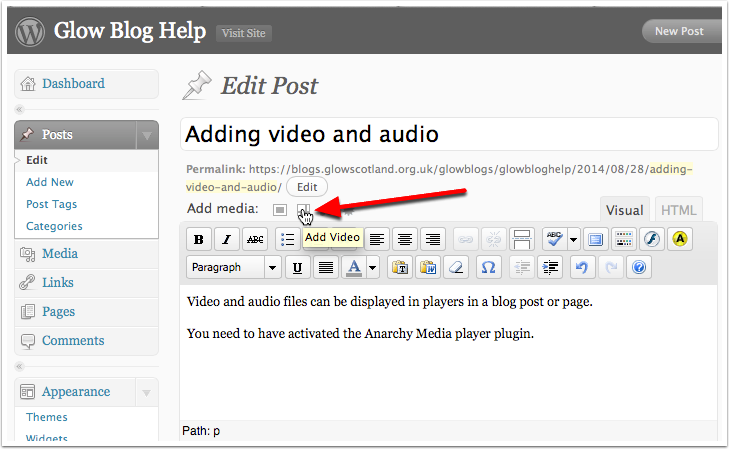The width and height of the screenshot is (729, 449).
Task: Open the Appearance menu
Action: tap(76, 392)
